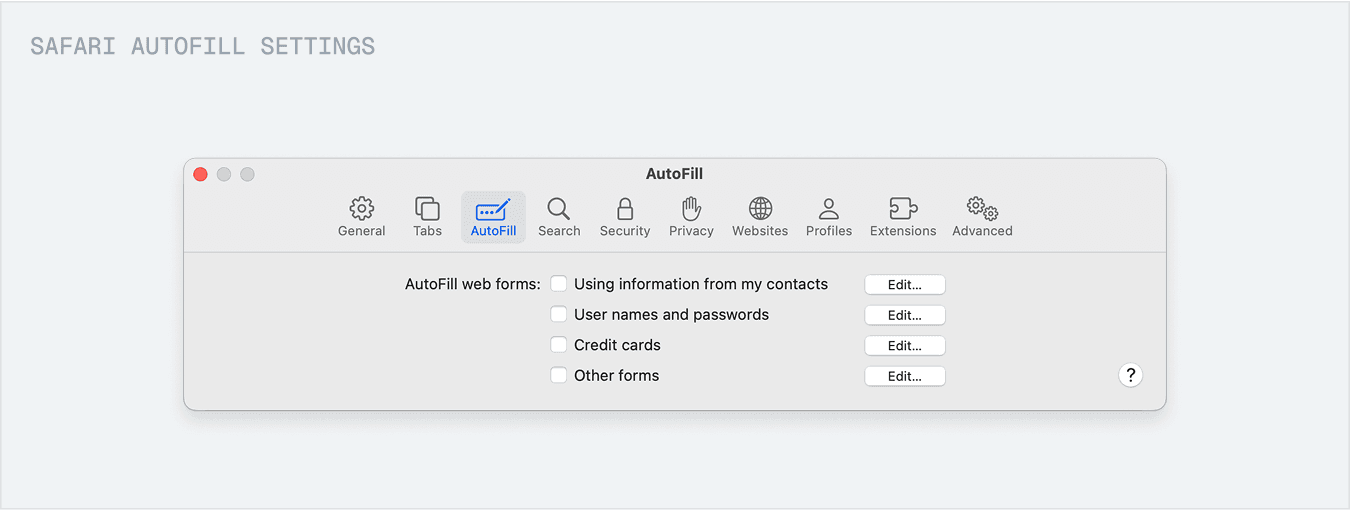Close the AutoFill window with red button
The image size is (1350, 510).
coord(200,174)
